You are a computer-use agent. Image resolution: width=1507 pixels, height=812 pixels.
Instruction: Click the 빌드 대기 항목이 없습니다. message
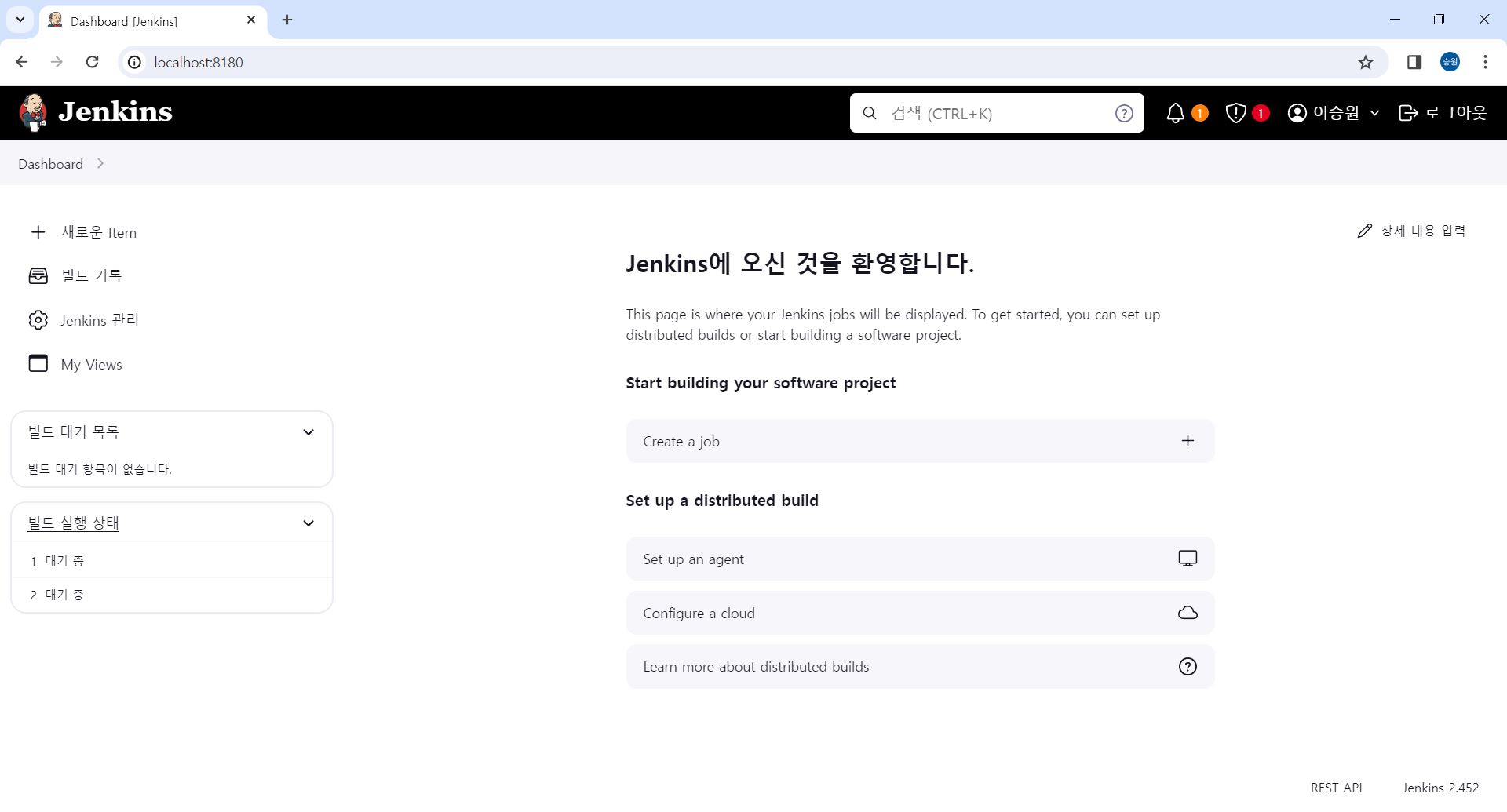pyautogui.click(x=100, y=469)
